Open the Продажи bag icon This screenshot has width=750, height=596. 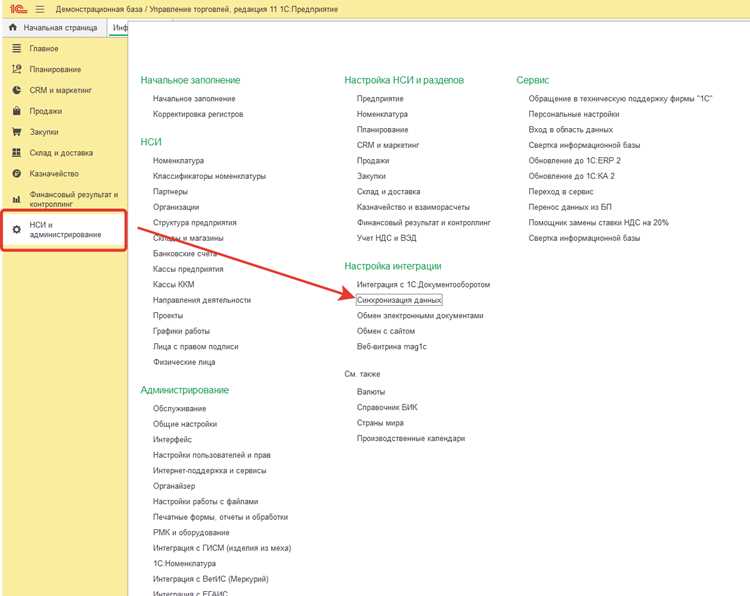(17, 110)
